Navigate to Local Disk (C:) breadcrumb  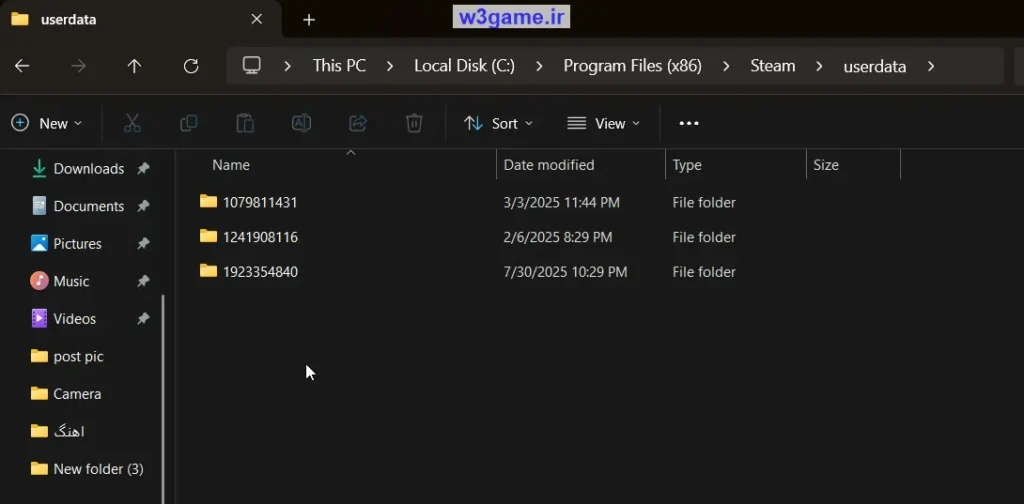pyautogui.click(x=464, y=66)
